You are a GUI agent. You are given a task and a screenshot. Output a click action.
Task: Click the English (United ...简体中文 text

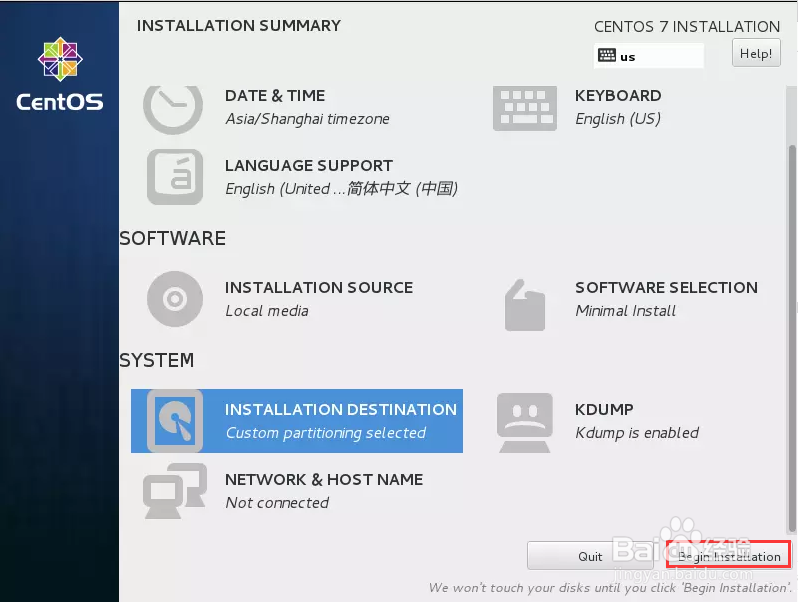click(x=341, y=189)
